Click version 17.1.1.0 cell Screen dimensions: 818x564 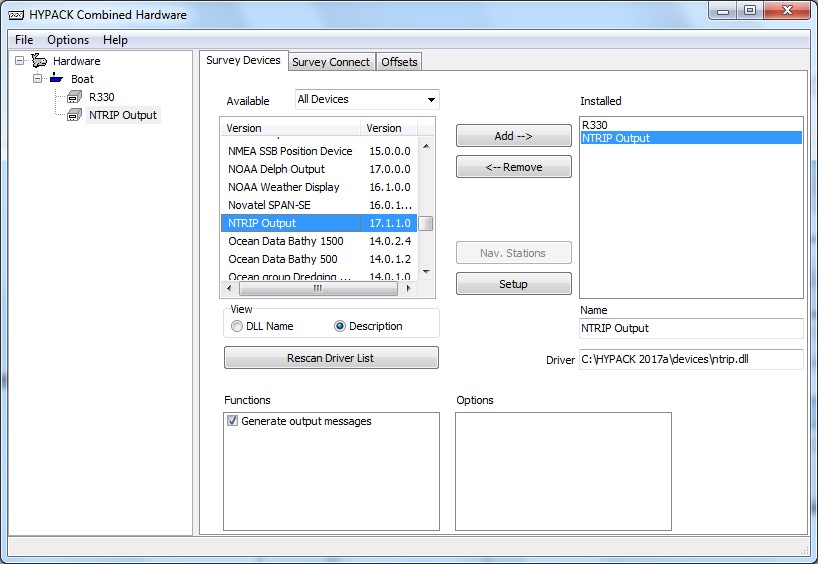(390, 223)
